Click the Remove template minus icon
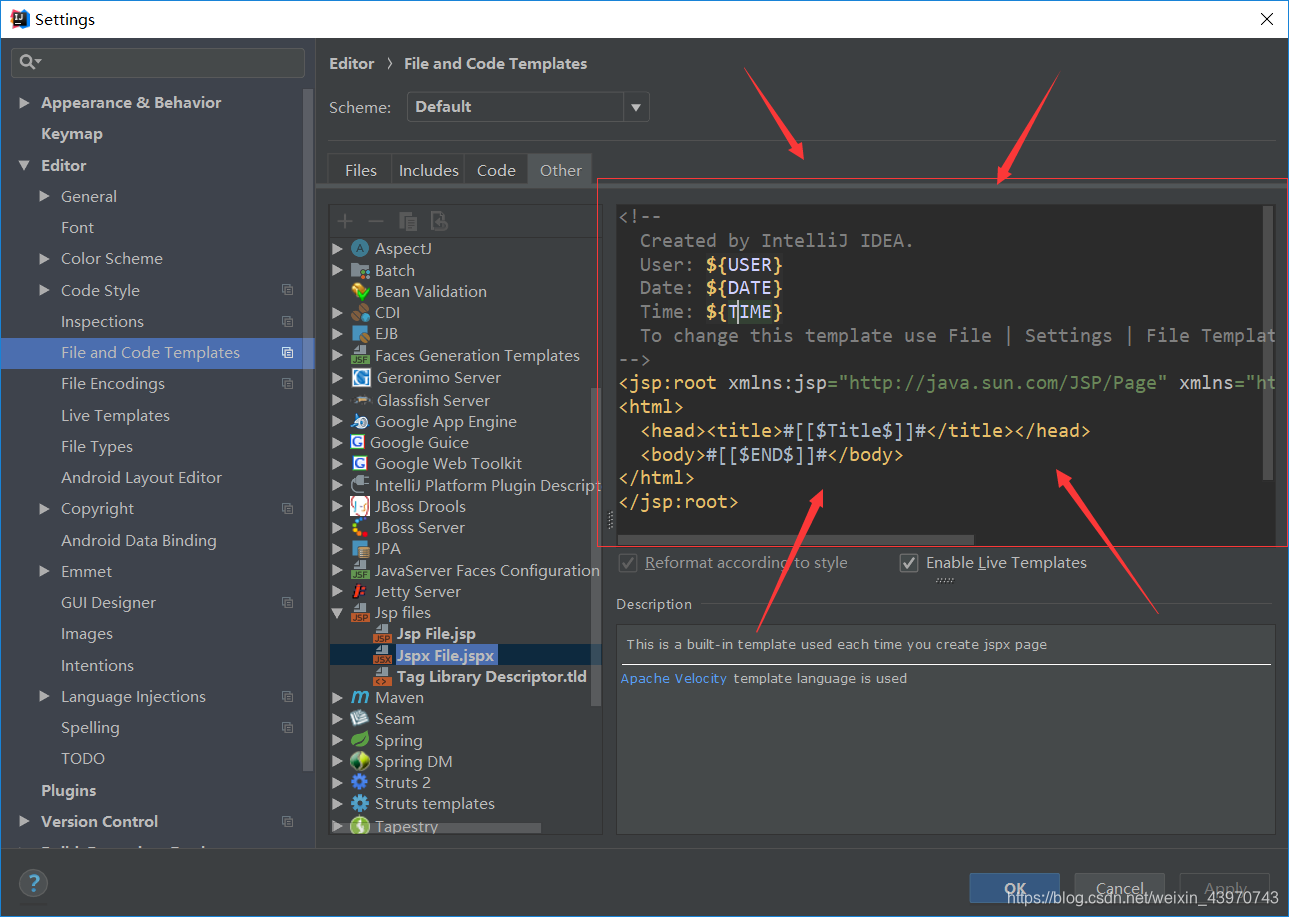Viewport: 1289px width, 917px height. [x=376, y=221]
